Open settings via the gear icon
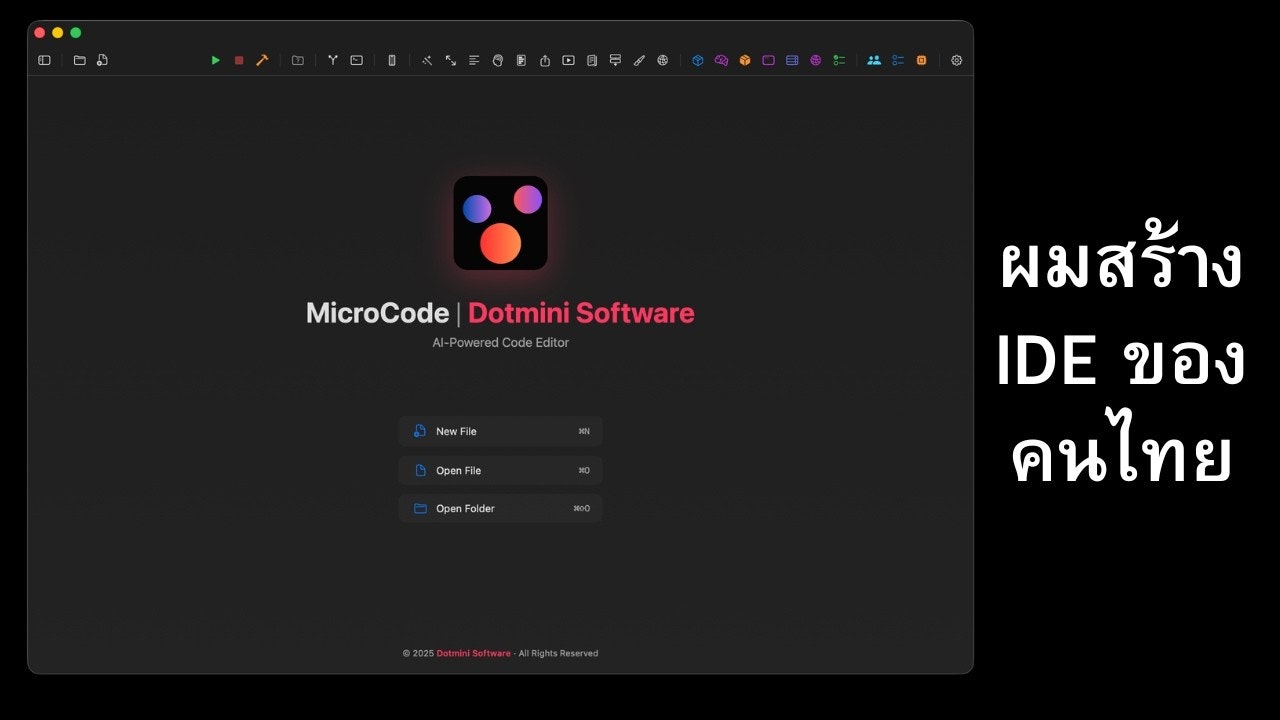This screenshot has height=720, width=1280. 956,60
